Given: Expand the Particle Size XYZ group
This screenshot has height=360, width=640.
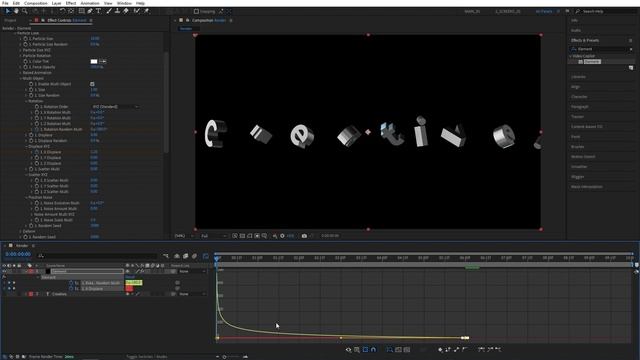Looking at the screenshot, I should [20, 50].
